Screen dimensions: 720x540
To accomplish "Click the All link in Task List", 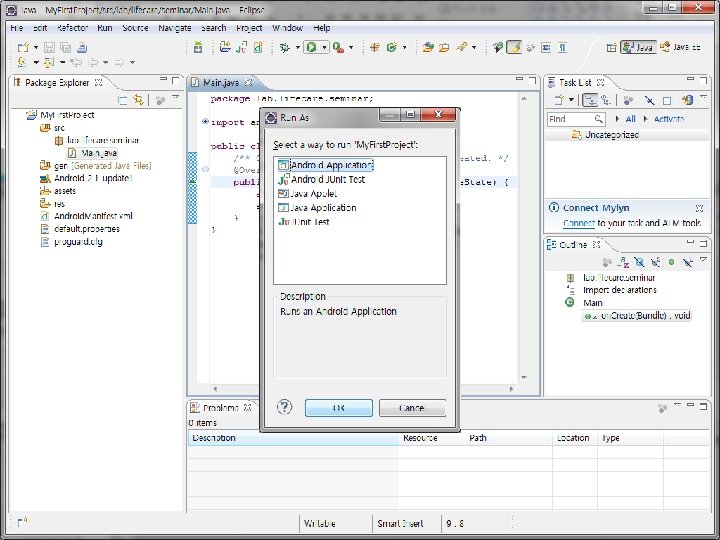I will coord(630,119).
